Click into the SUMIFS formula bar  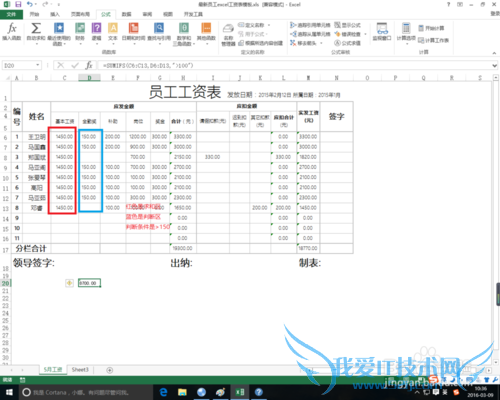coord(293,65)
